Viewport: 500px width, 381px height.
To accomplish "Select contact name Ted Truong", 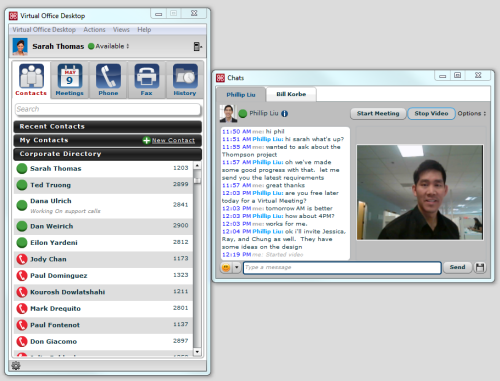I will click(51, 185).
